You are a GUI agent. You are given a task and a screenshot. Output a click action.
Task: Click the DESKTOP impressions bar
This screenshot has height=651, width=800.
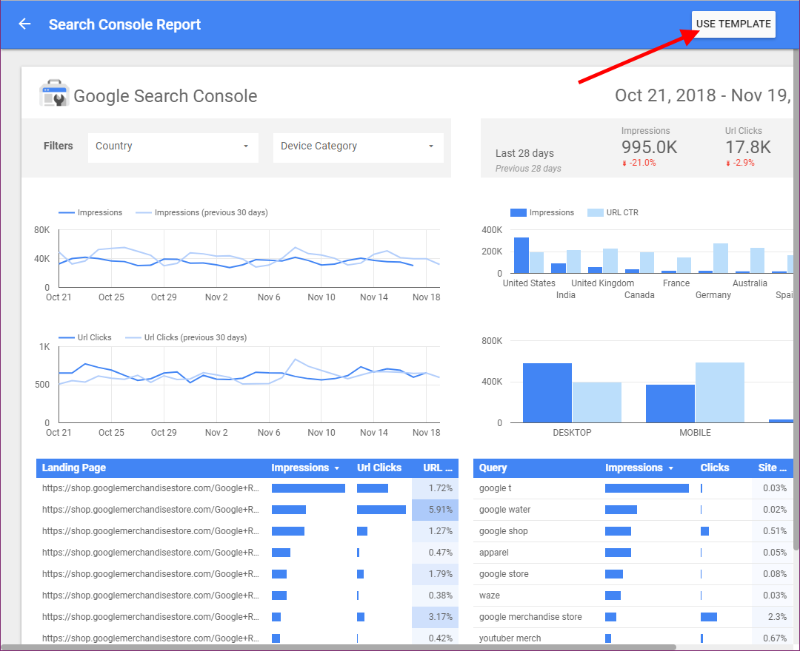pos(547,392)
